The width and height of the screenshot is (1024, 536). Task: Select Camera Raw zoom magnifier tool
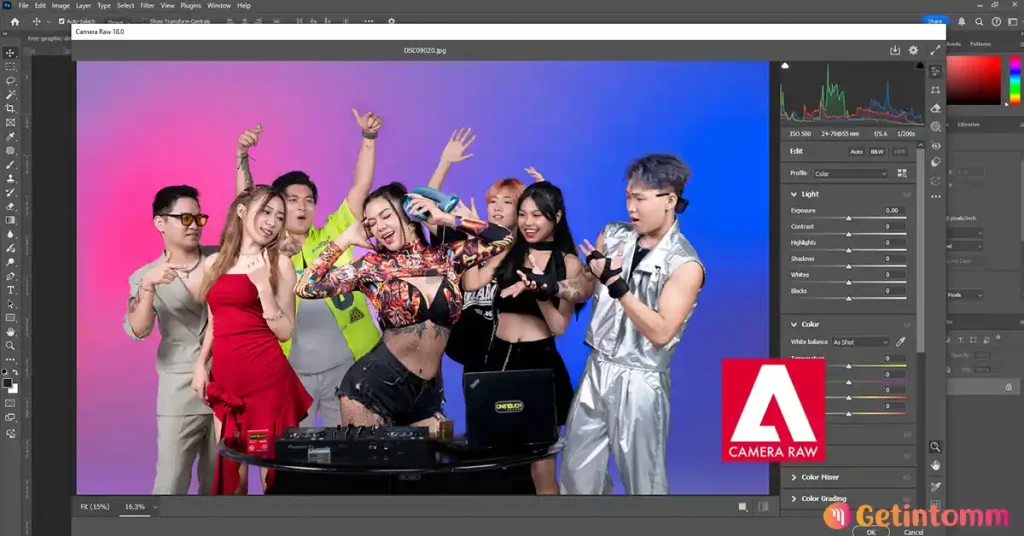[x=935, y=447]
